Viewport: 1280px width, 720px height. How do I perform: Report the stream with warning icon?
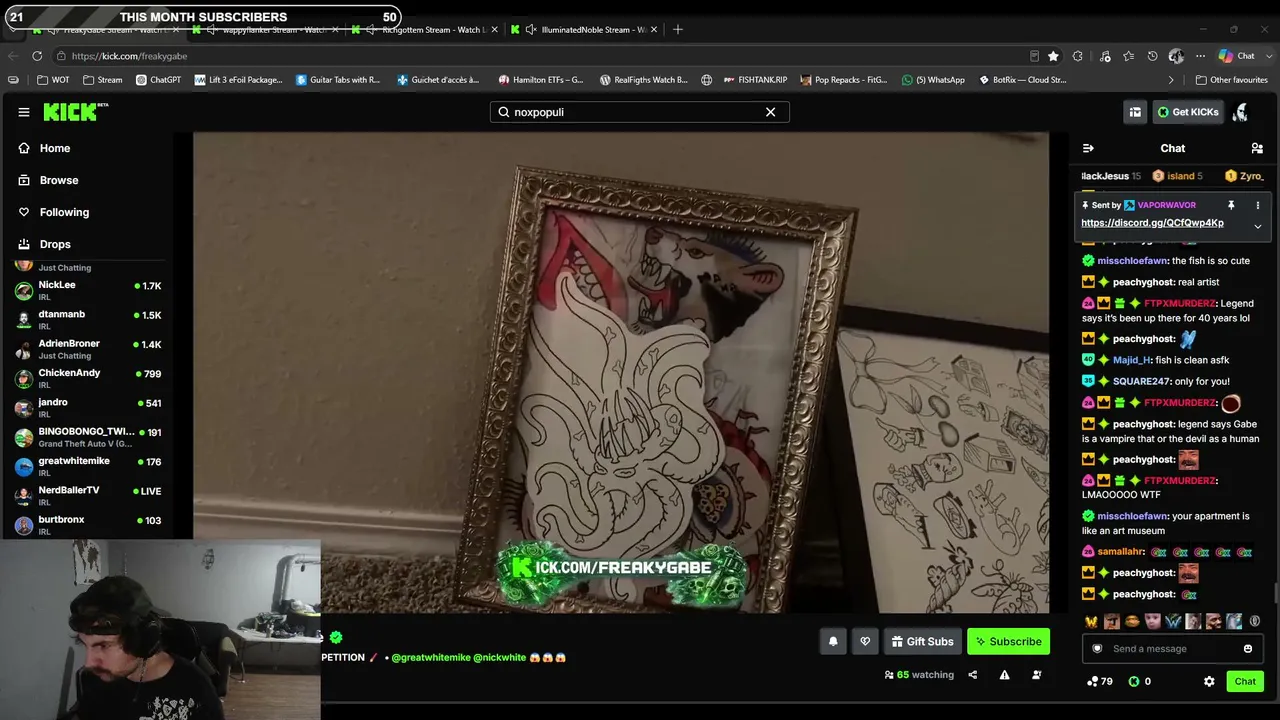tap(1004, 675)
